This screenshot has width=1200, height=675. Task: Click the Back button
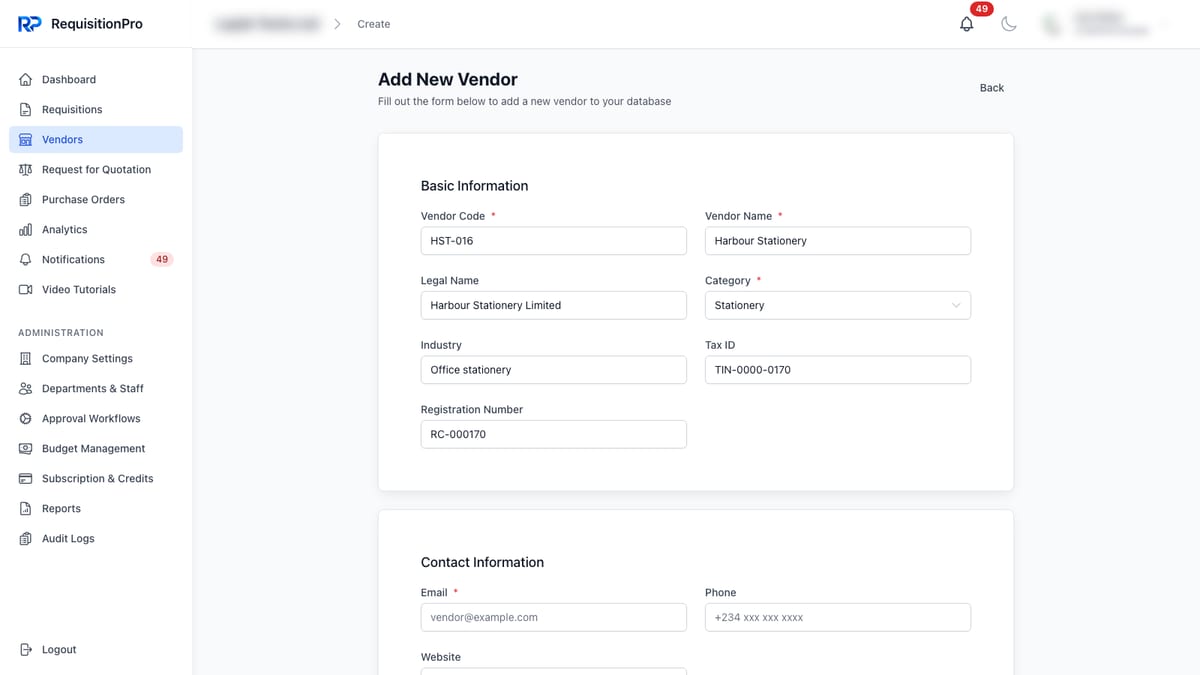pyautogui.click(x=992, y=88)
